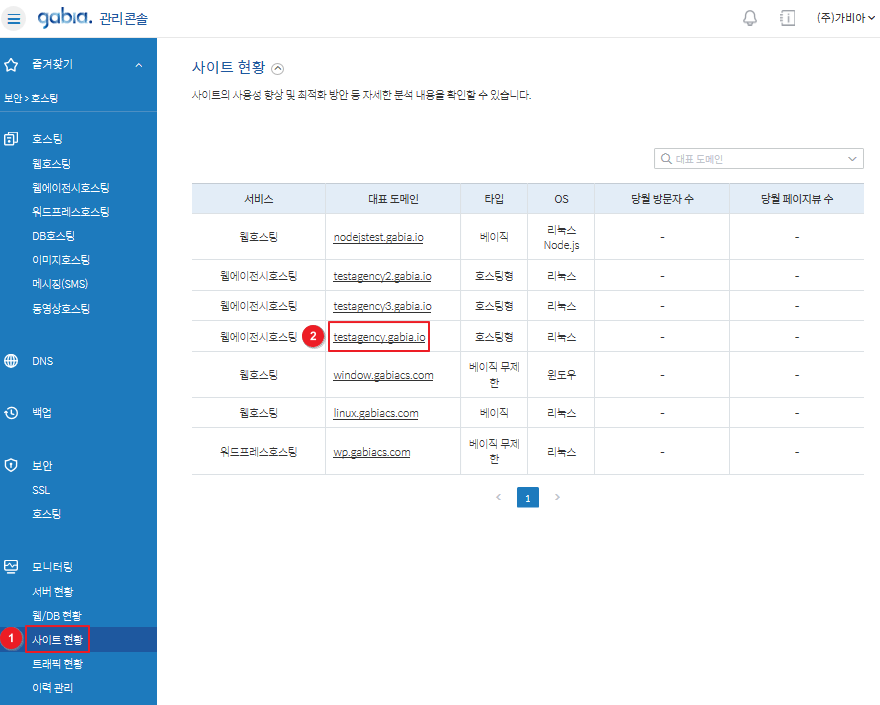
Task: Click the 타입 column header
Action: click(494, 199)
